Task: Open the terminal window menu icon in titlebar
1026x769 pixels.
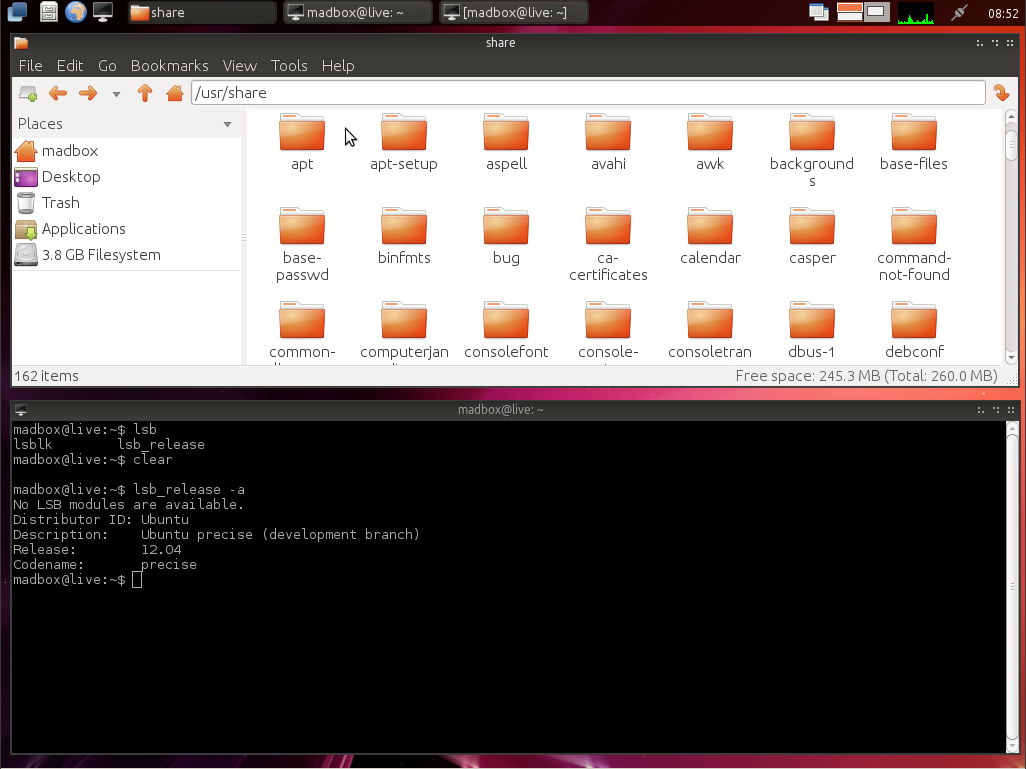Action: [20, 410]
